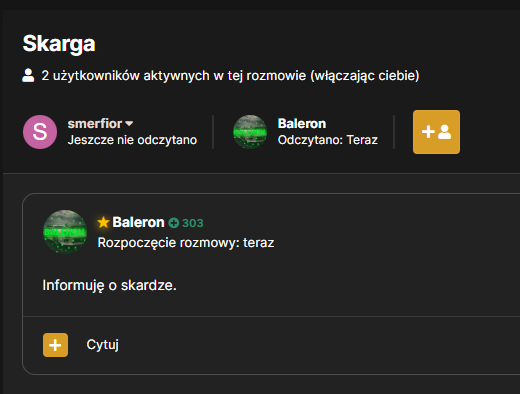Expand the dropdown arrow next to smerfior
Image resolution: width=520 pixels, height=394 pixels.
coord(129,124)
